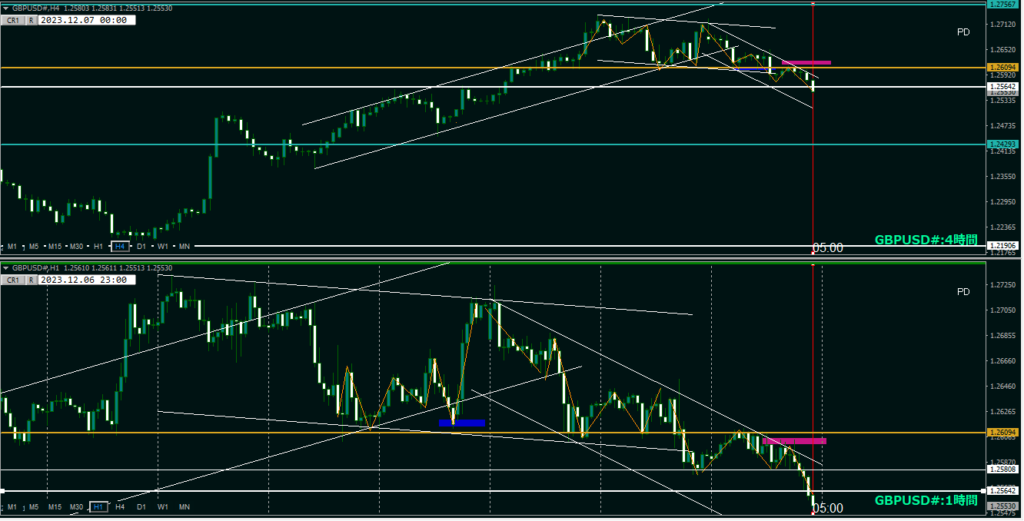Switch lower chart to M1 timeframe
Viewport: 1024px width, 521px height.
click(12, 507)
